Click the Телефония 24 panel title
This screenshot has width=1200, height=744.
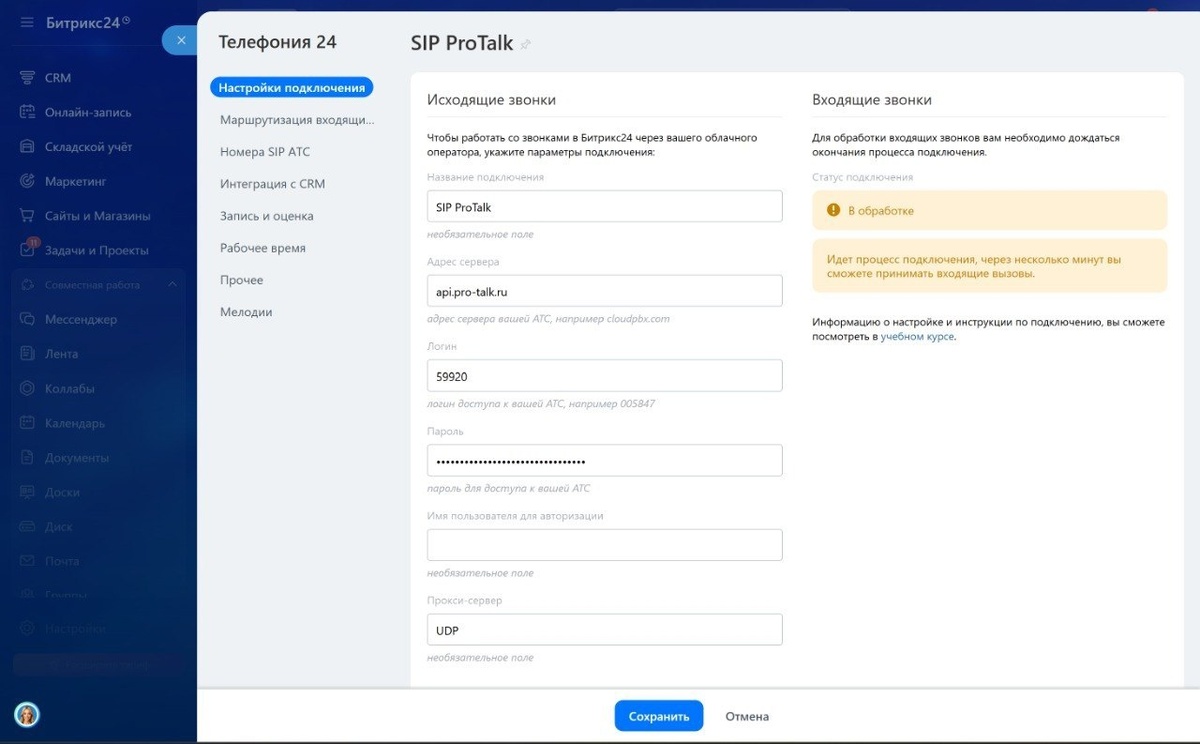[x=278, y=42]
